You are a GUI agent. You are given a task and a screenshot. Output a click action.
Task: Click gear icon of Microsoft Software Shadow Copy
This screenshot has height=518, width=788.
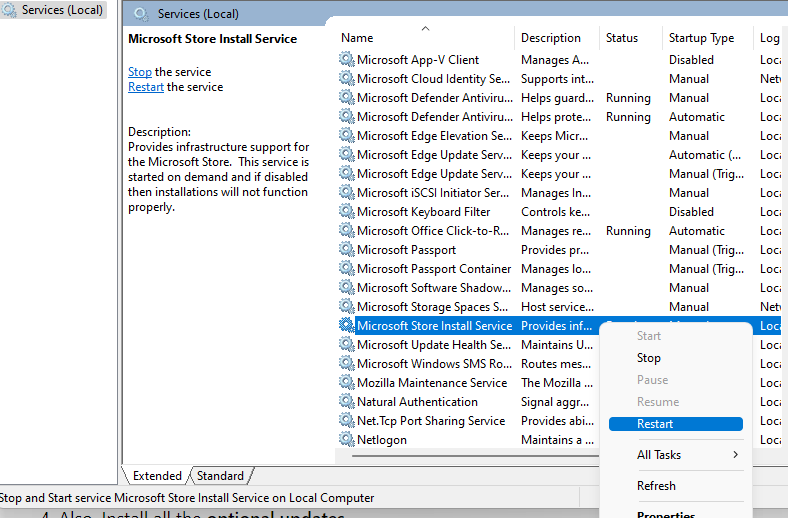(x=346, y=287)
